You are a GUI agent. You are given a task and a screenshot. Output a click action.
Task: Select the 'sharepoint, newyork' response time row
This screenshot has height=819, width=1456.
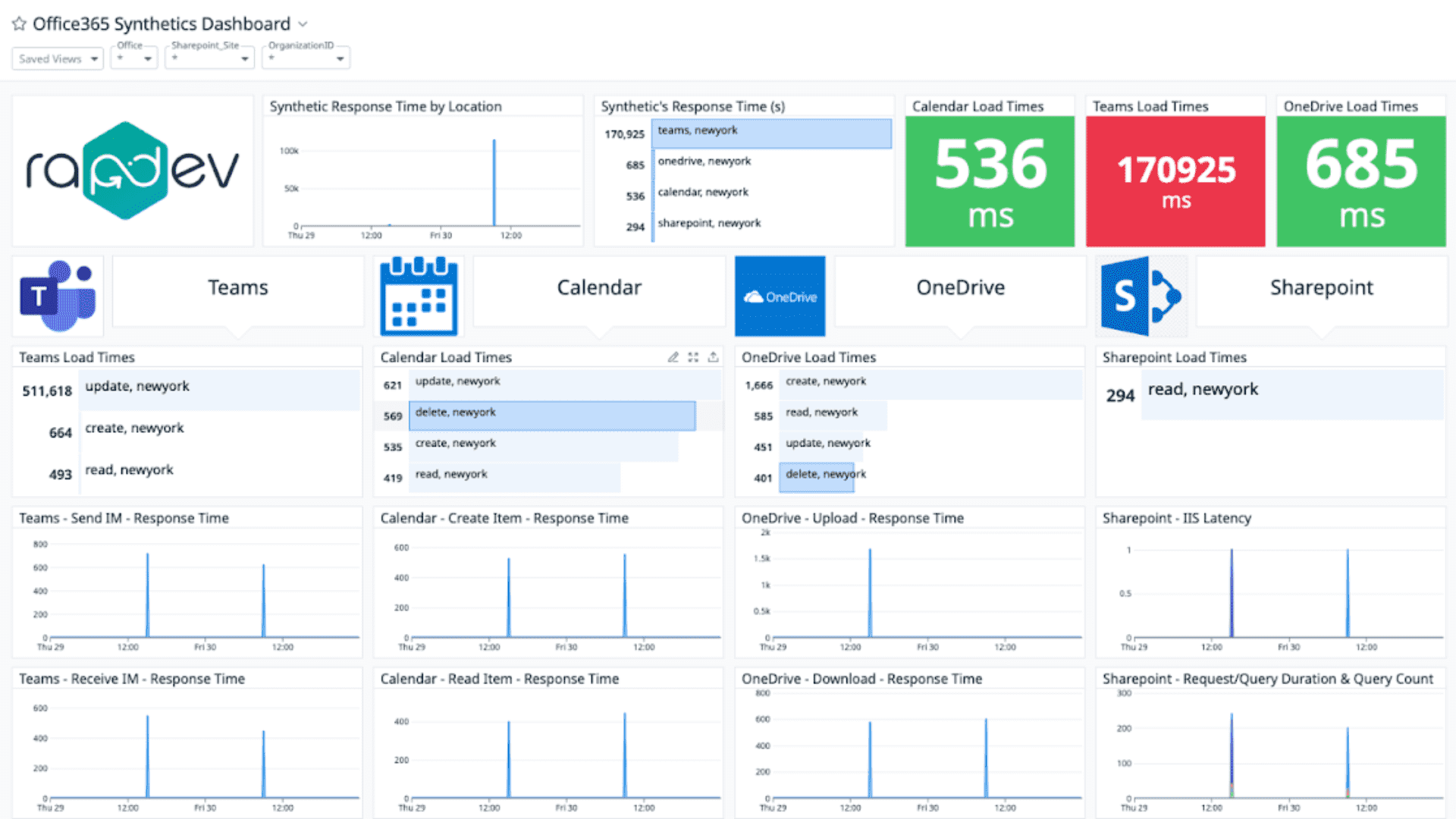coord(747,226)
